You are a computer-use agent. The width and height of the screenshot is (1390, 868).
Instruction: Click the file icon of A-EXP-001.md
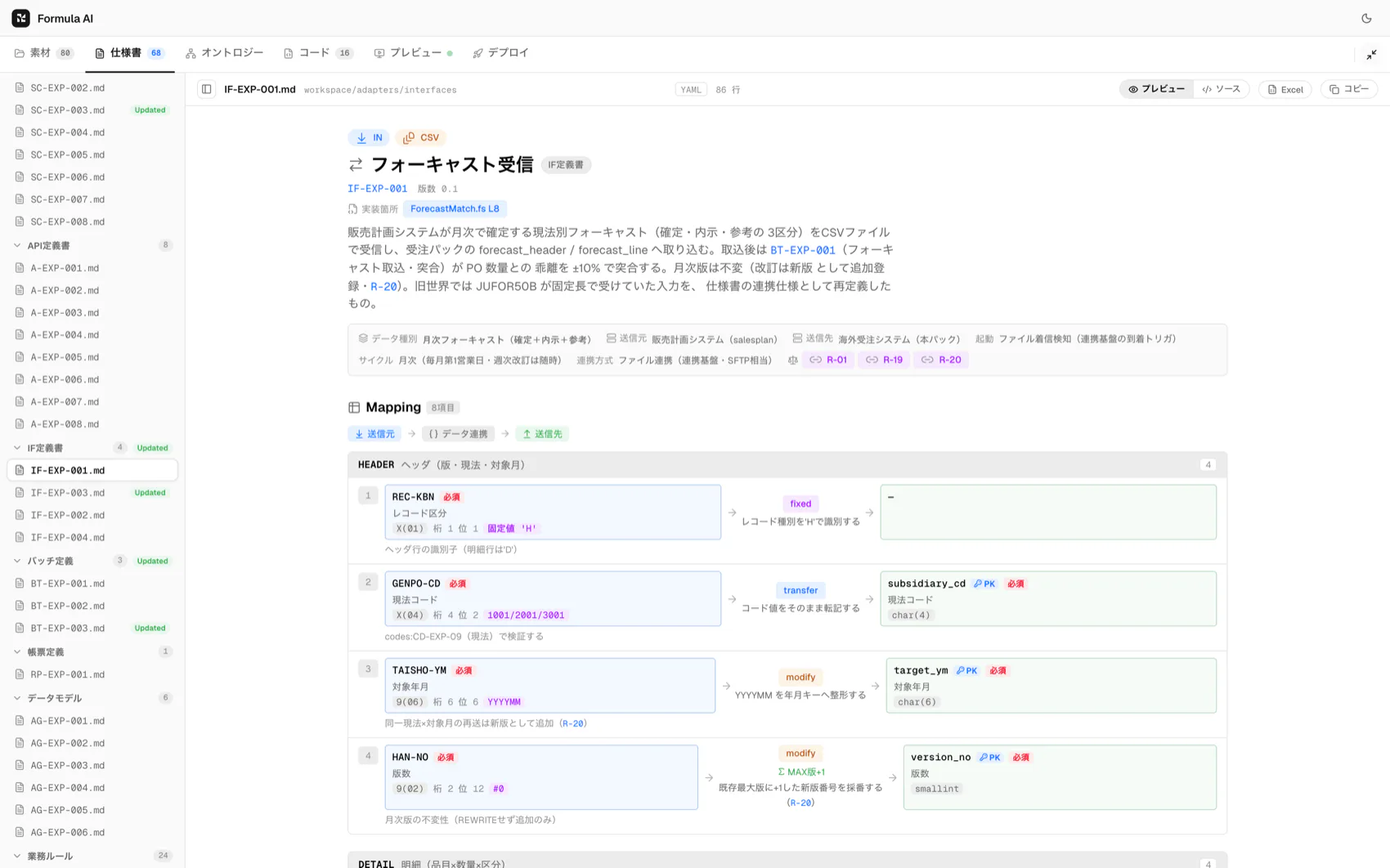tap(20, 268)
